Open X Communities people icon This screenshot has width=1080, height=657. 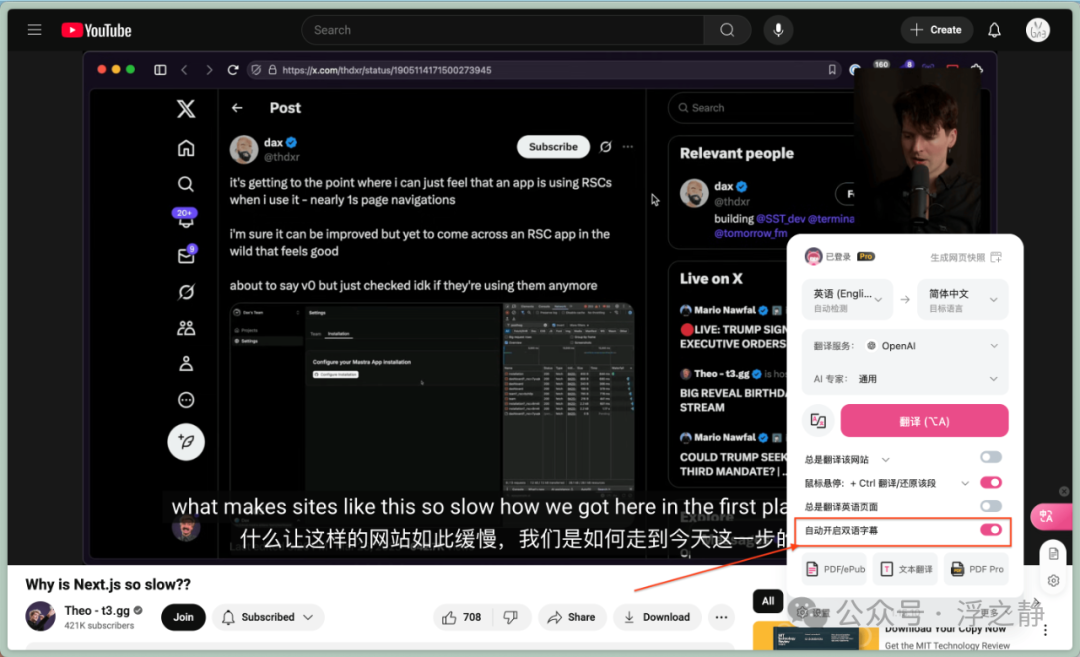point(185,328)
